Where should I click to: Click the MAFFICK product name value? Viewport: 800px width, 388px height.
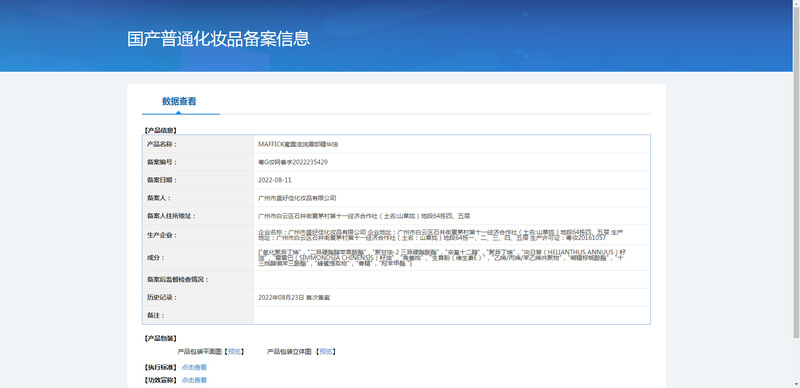pos(298,144)
